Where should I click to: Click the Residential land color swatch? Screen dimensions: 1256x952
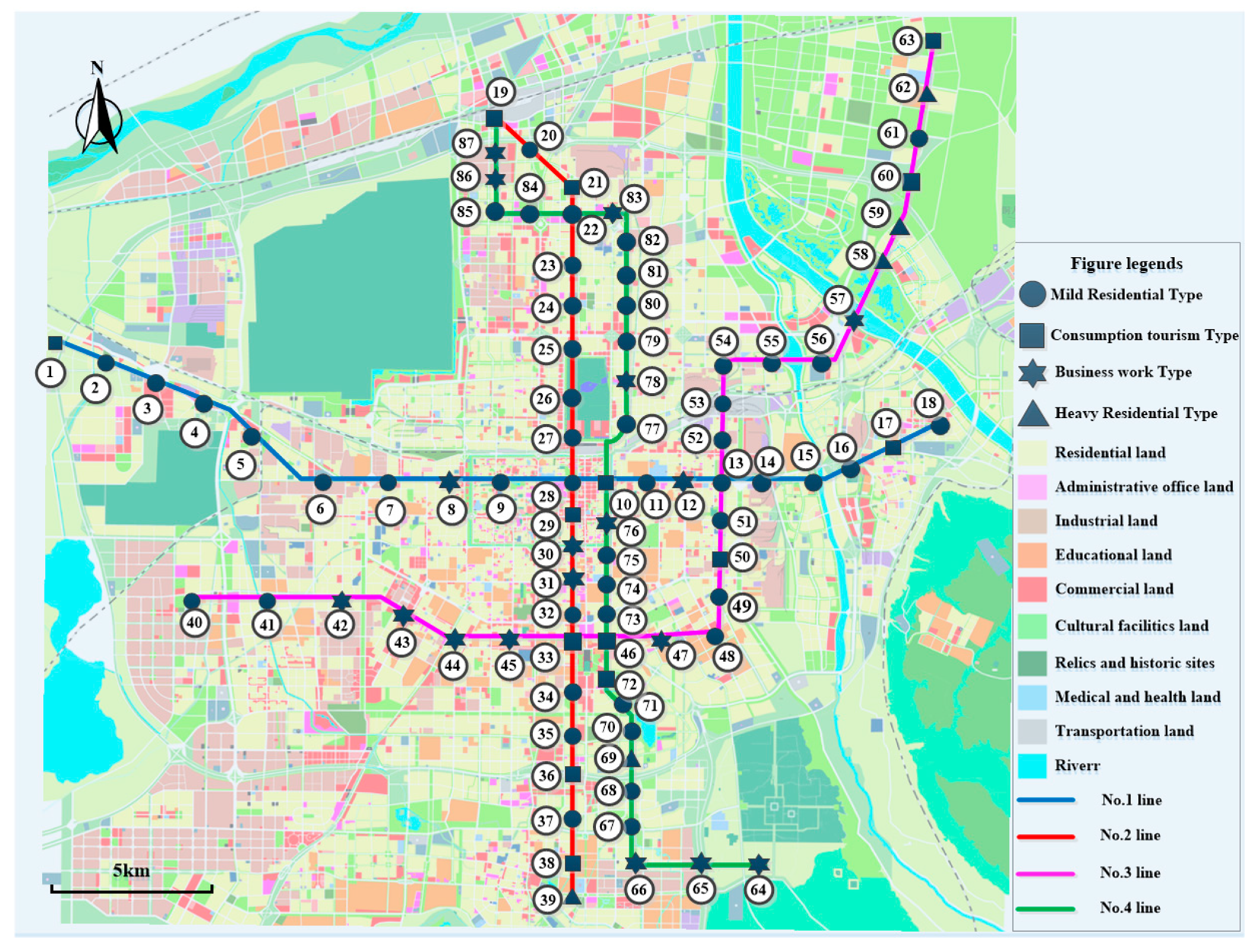tap(1032, 453)
